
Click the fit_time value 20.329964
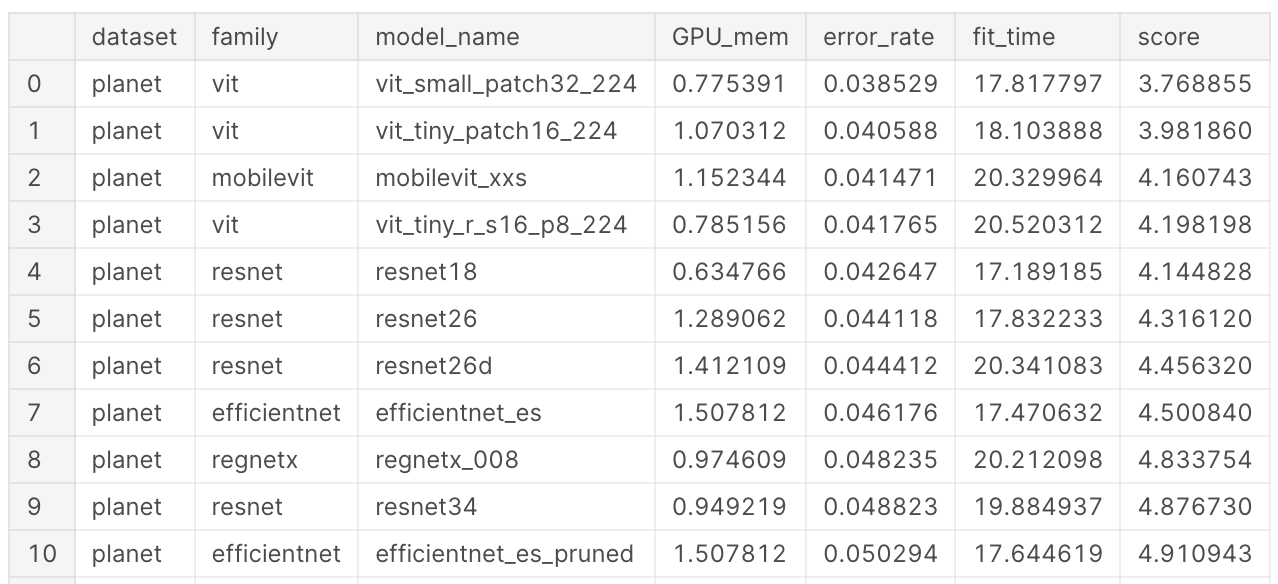[x=1038, y=178]
